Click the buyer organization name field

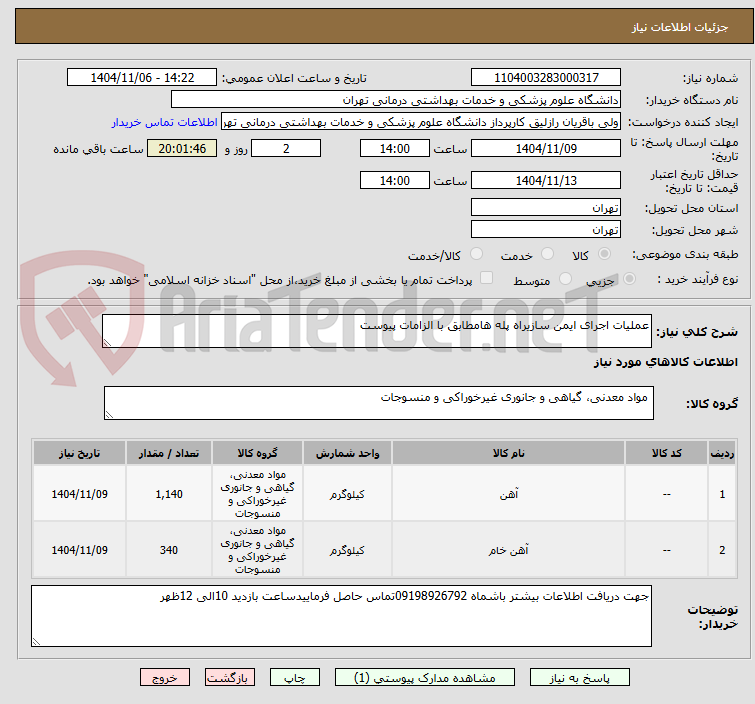[396, 100]
